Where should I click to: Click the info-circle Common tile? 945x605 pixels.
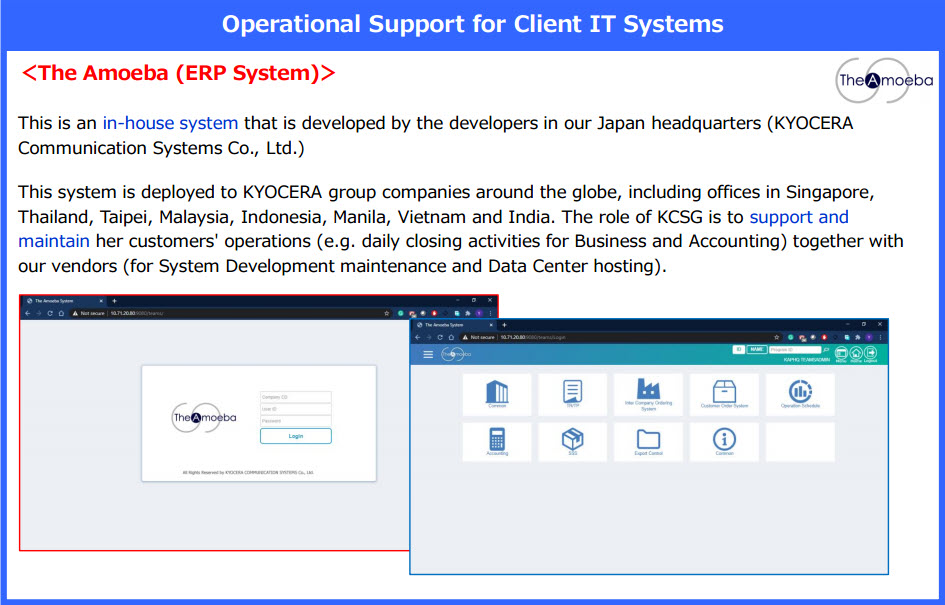pos(724,442)
